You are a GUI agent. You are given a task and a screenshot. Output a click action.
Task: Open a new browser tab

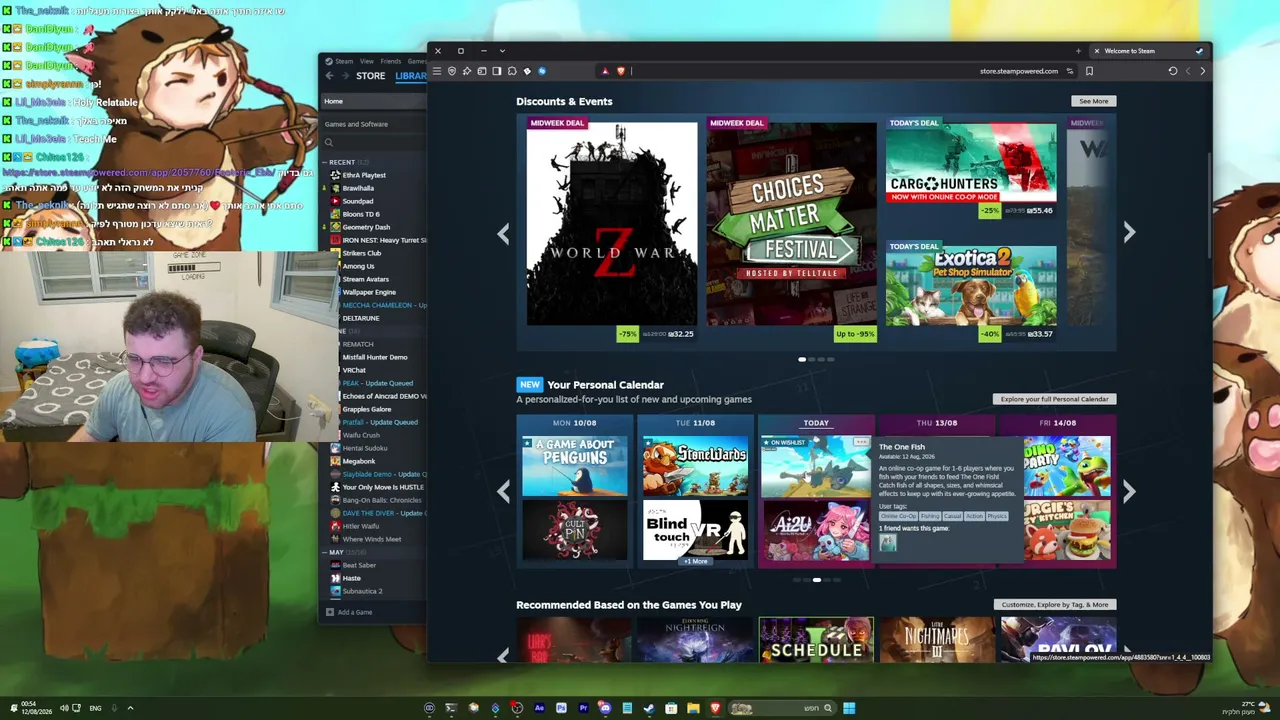click(1078, 51)
